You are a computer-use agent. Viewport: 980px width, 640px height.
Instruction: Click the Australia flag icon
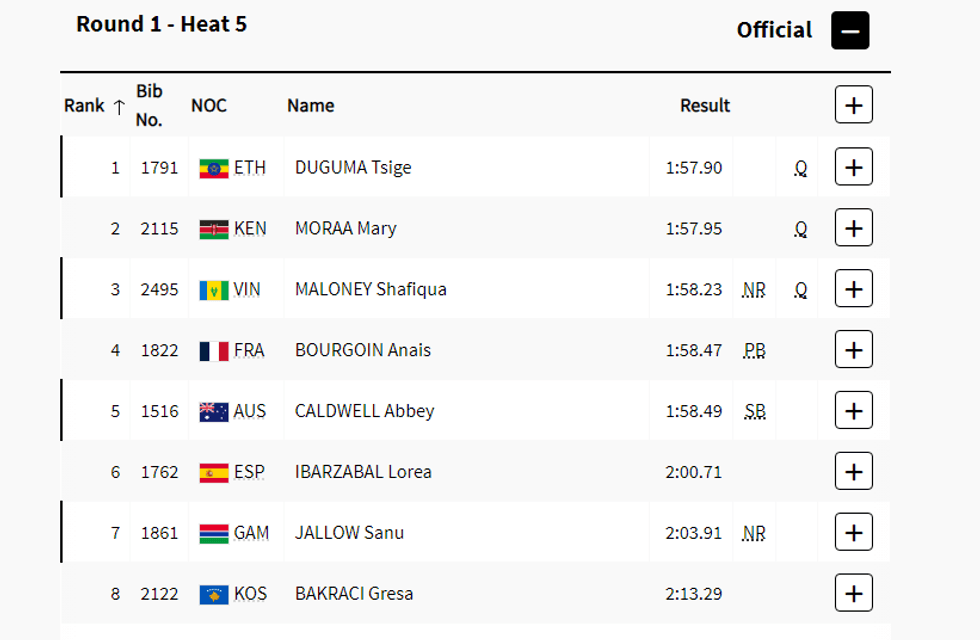(214, 411)
